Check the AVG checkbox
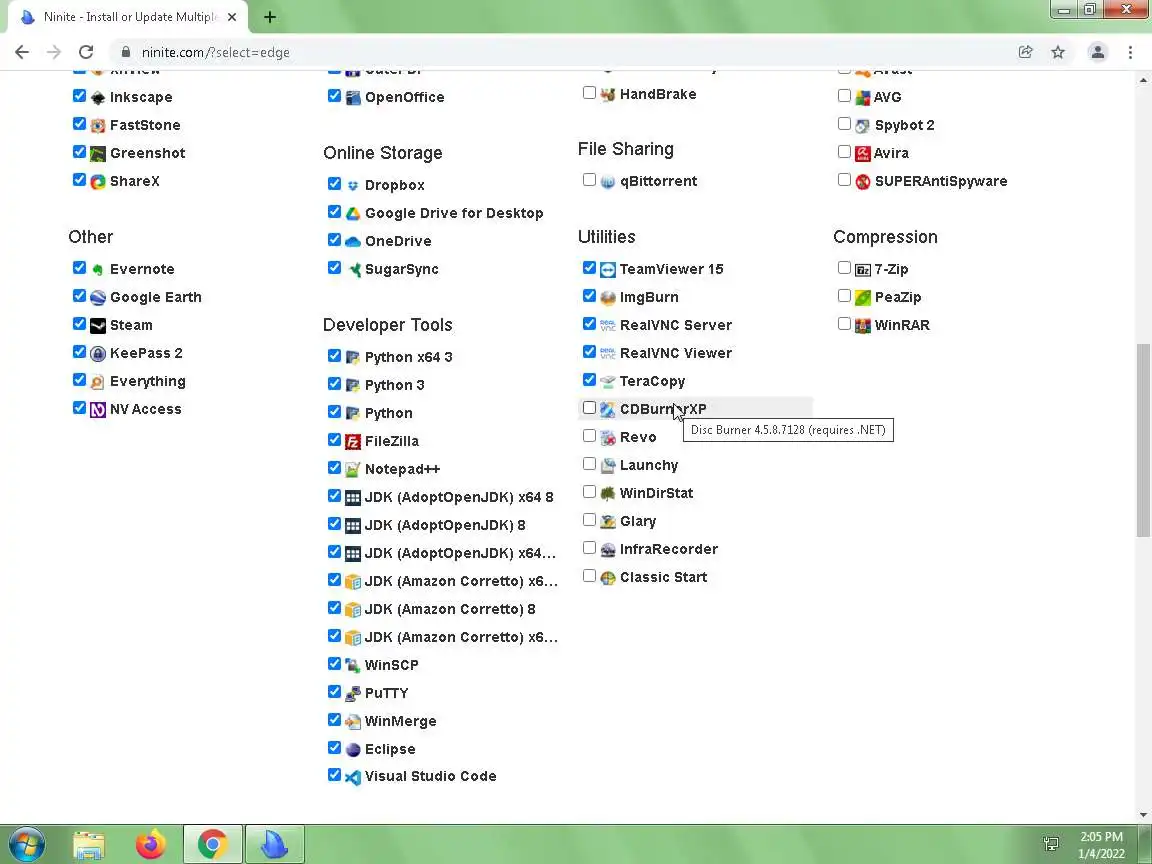 coord(844,96)
